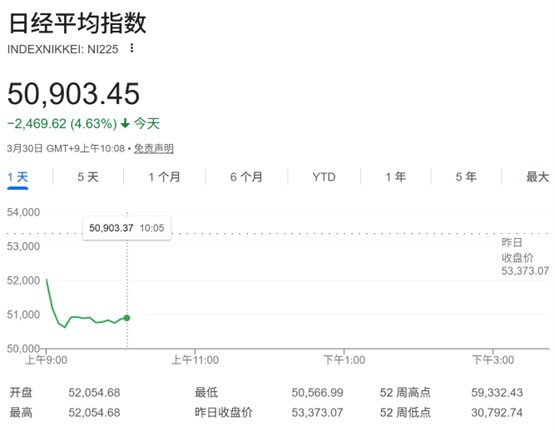Click the green dot on the chart line
The height and width of the screenshot is (432, 554).
[127, 318]
